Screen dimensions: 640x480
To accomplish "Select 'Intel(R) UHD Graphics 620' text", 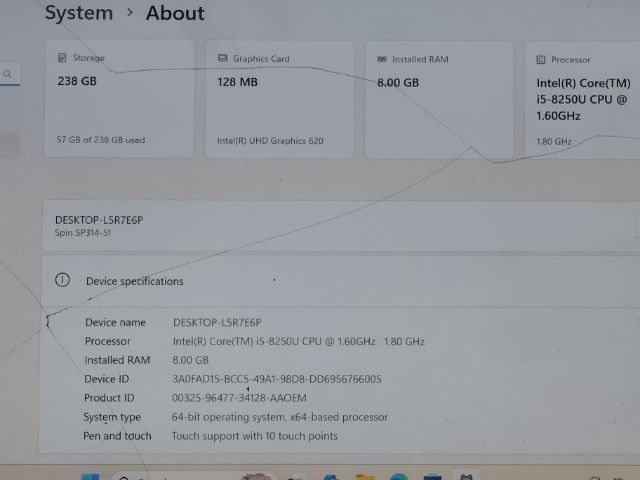I will click(x=270, y=141).
